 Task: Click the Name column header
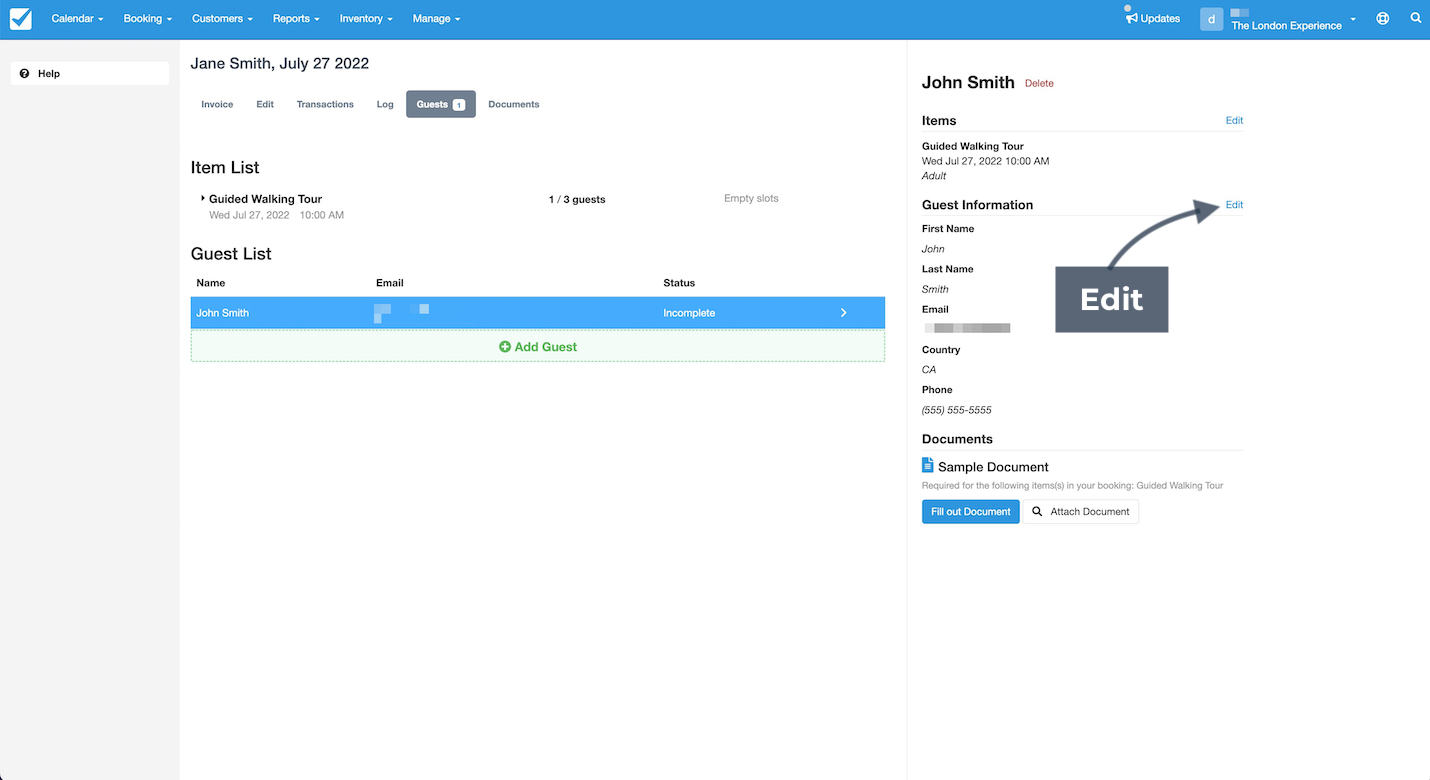point(211,283)
